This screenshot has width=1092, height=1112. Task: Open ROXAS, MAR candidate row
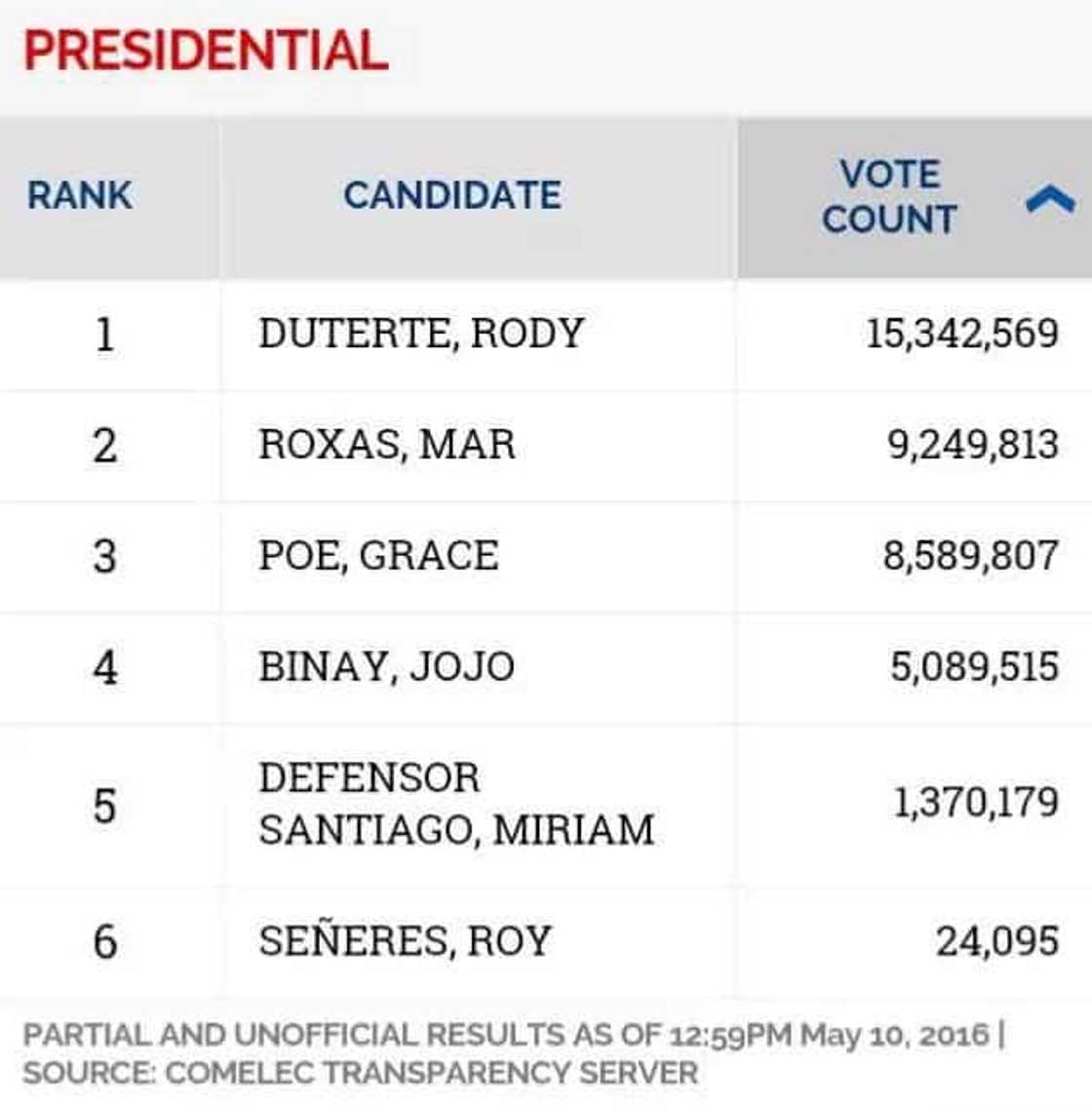click(385, 444)
